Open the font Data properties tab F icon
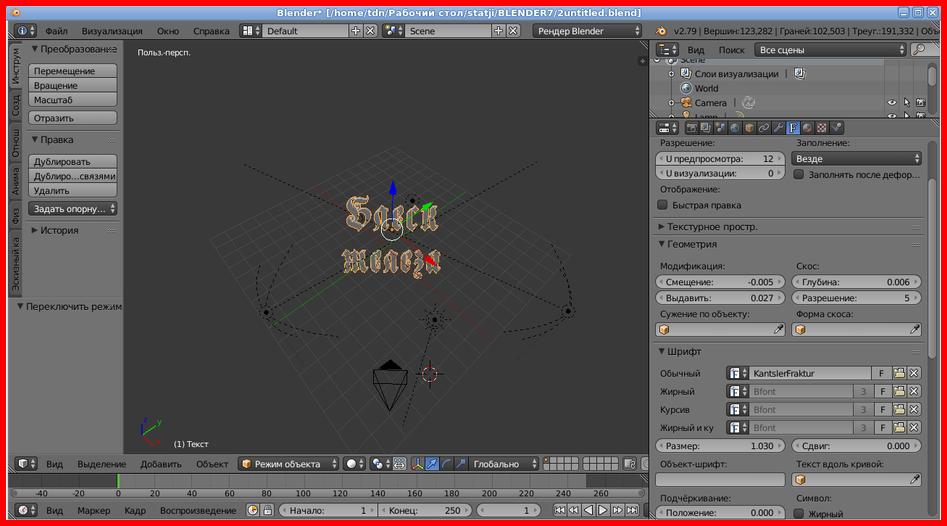The height and width of the screenshot is (526, 947). 793,128
